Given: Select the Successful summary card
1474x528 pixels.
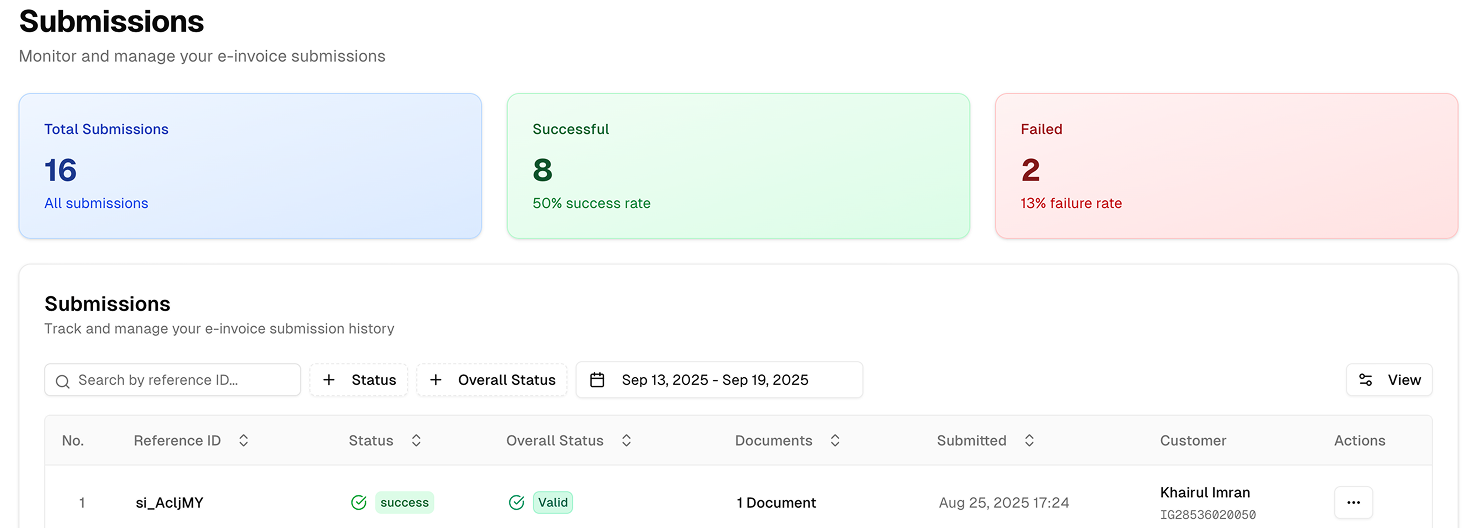Looking at the screenshot, I should coord(738,166).
